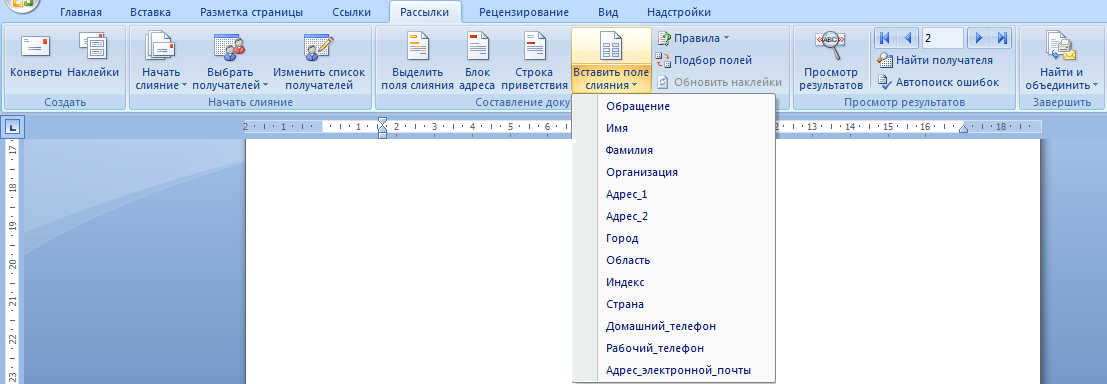
Task: Open Выбрать получателей dropdown
Action: [x=230, y=61]
